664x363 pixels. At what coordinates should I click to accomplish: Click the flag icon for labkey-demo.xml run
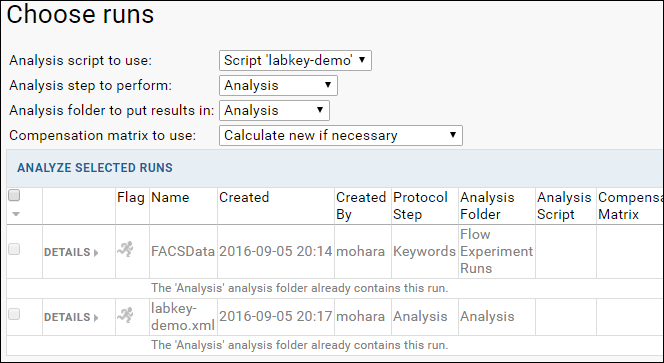(125, 315)
